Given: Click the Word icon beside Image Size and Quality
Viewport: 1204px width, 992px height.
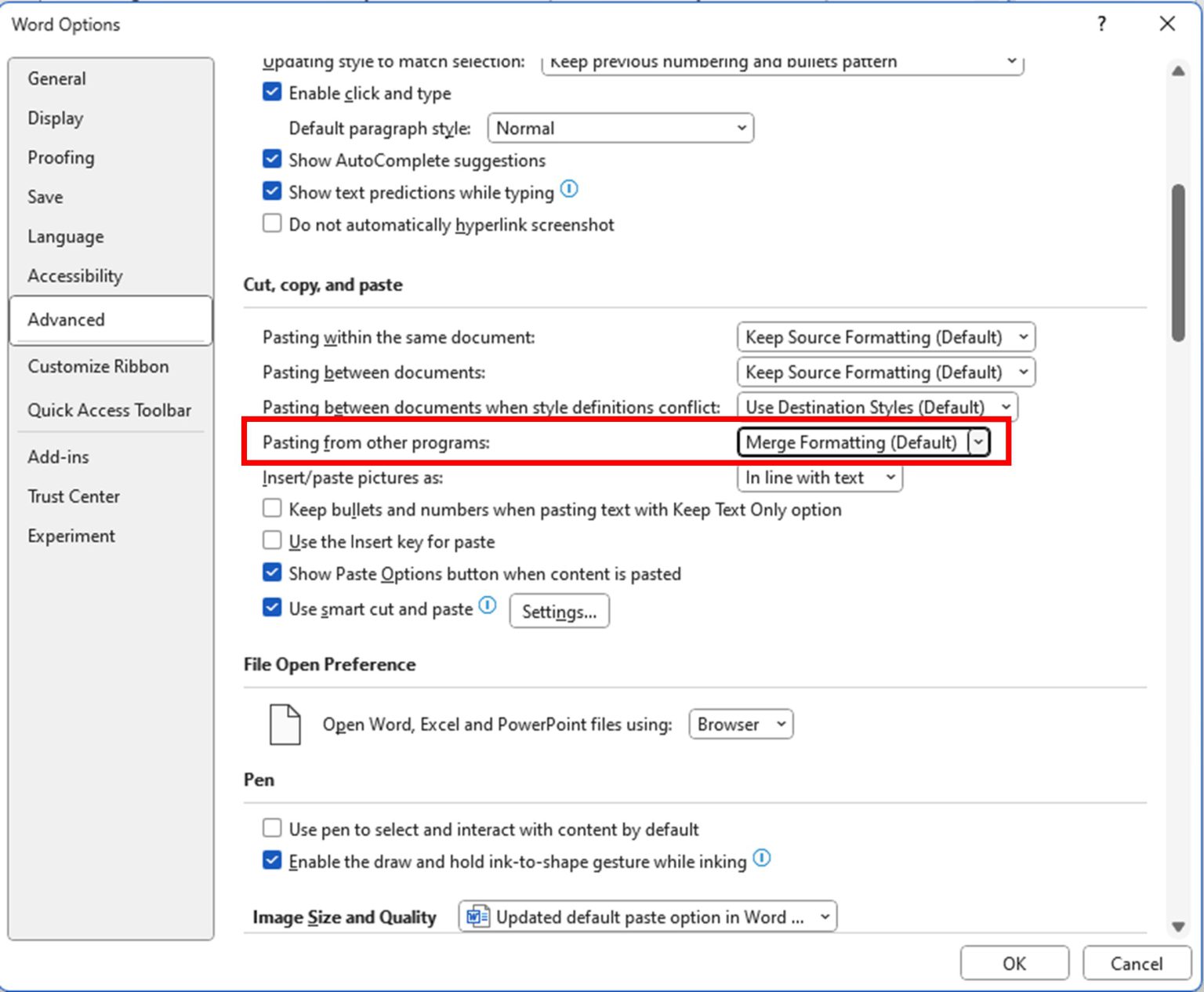Looking at the screenshot, I should [477, 916].
